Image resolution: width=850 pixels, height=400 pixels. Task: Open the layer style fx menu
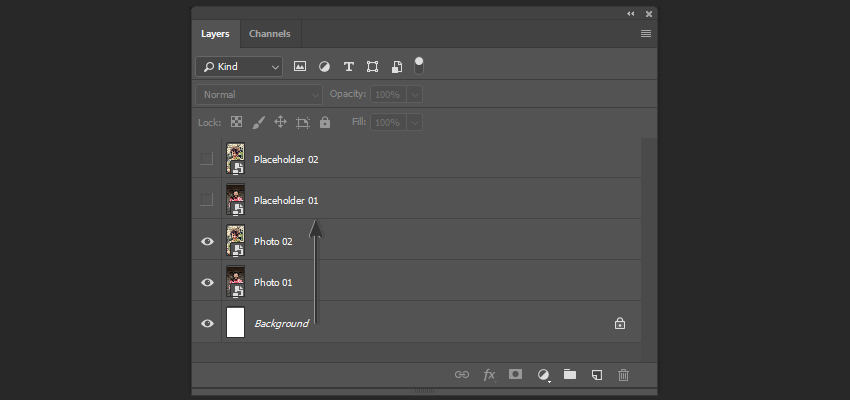click(x=489, y=375)
